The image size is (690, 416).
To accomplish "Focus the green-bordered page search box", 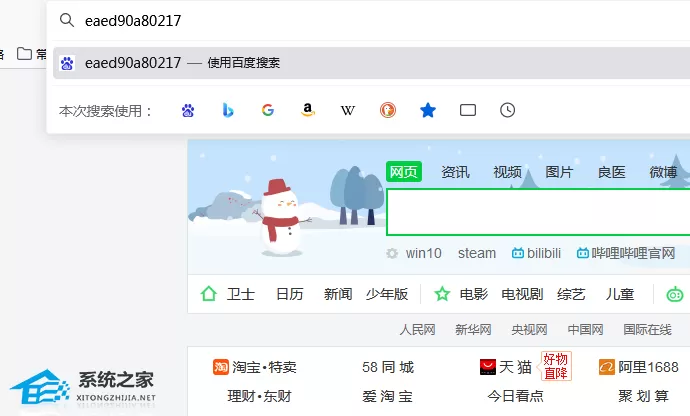I will click(538, 212).
